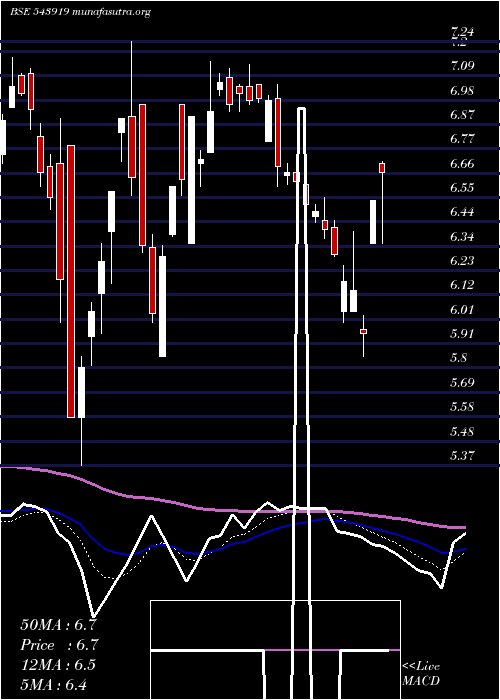The width and height of the screenshot is (500, 700).
Task: Click the small red candle near 5.91
Action: [x=363, y=331]
